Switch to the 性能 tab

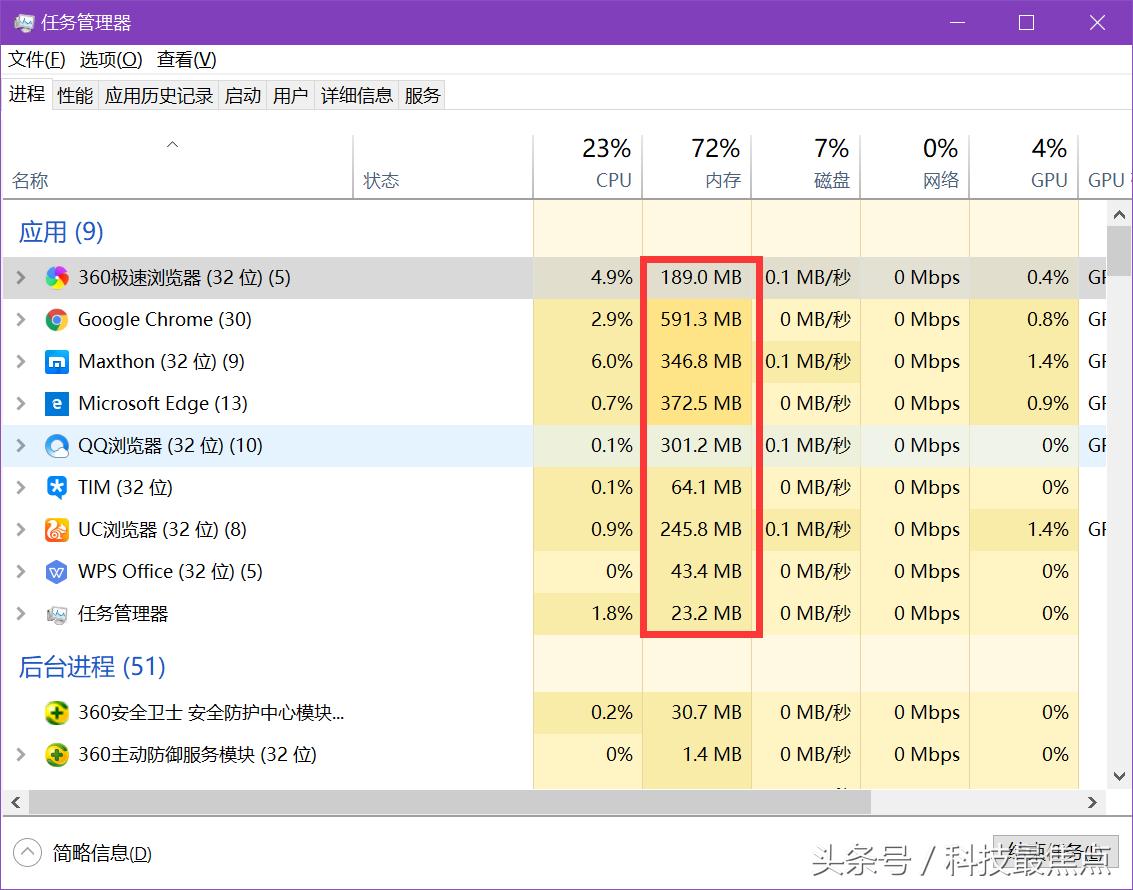click(74, 94)
